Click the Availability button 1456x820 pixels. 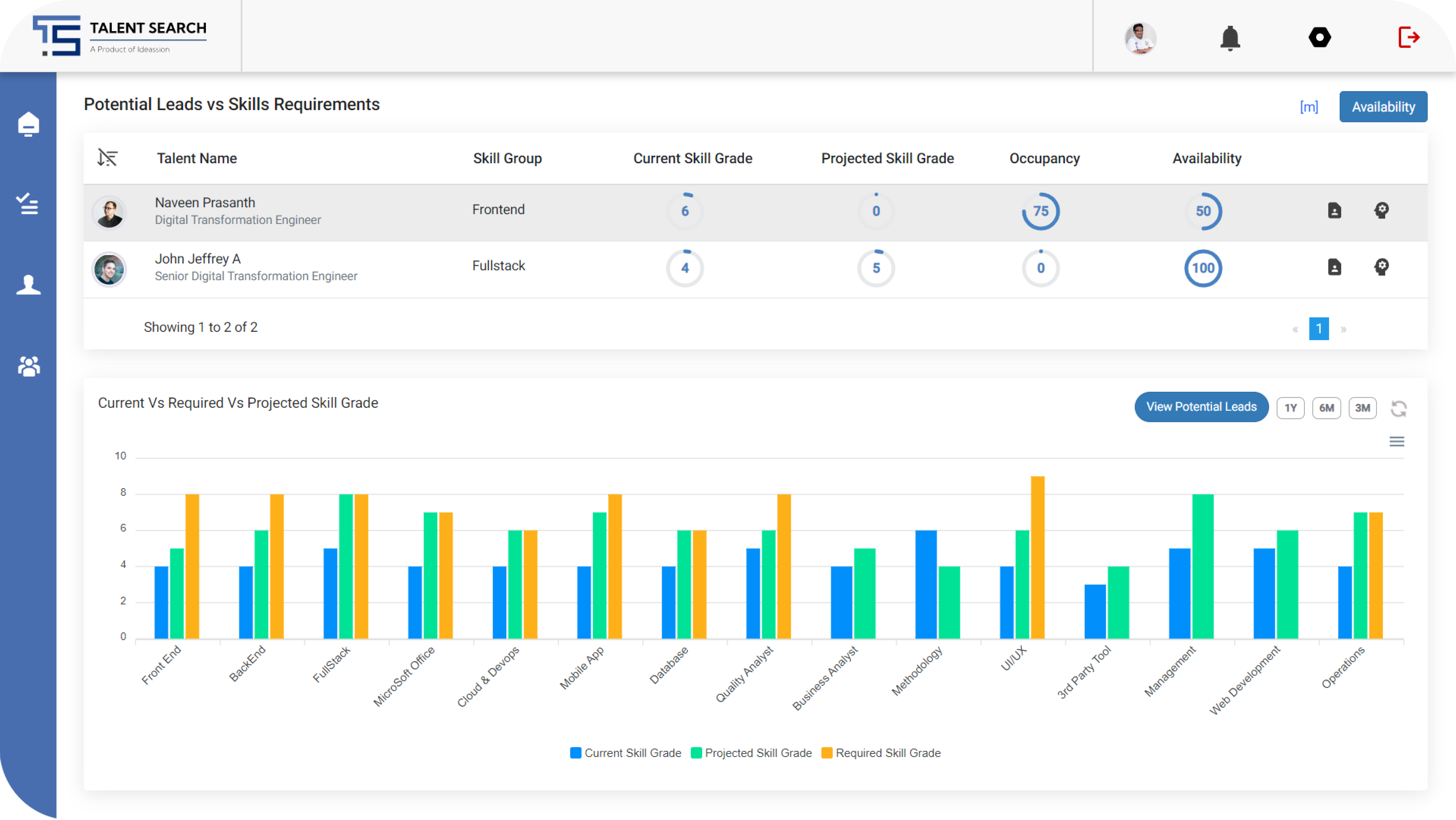pyautogui.click(x=1383, y=107)
